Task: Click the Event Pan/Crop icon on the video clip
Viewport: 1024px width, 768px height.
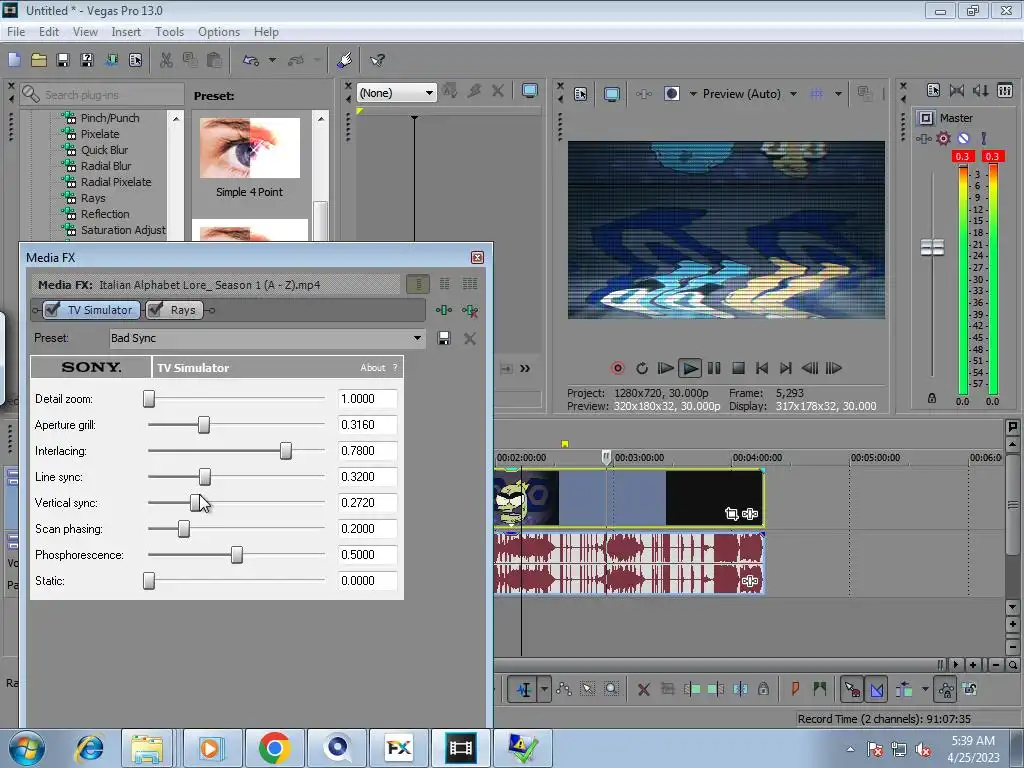Action: tap(731, 514)
